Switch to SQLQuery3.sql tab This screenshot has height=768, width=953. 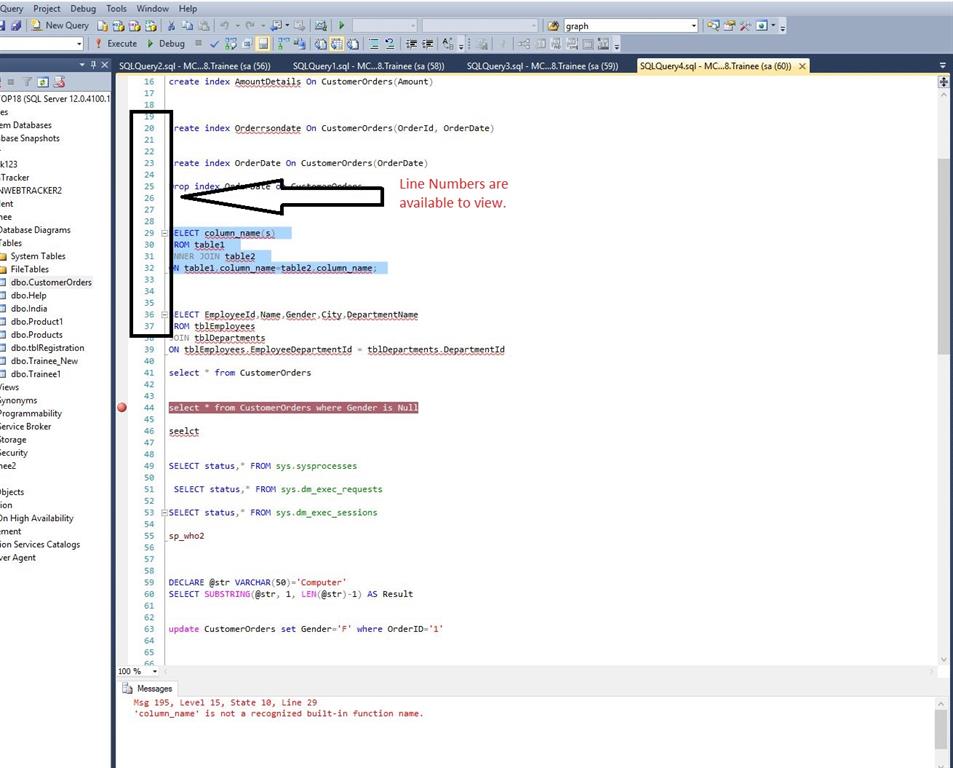(542, 66)
